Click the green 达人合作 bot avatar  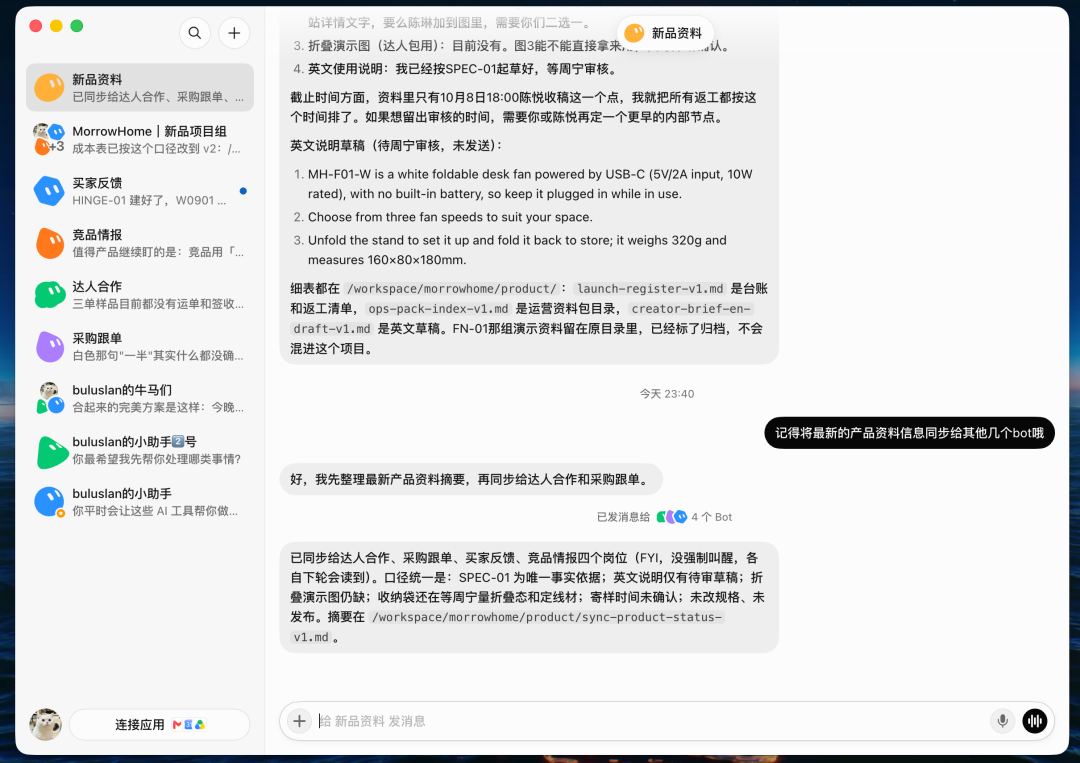coord(50,295)
